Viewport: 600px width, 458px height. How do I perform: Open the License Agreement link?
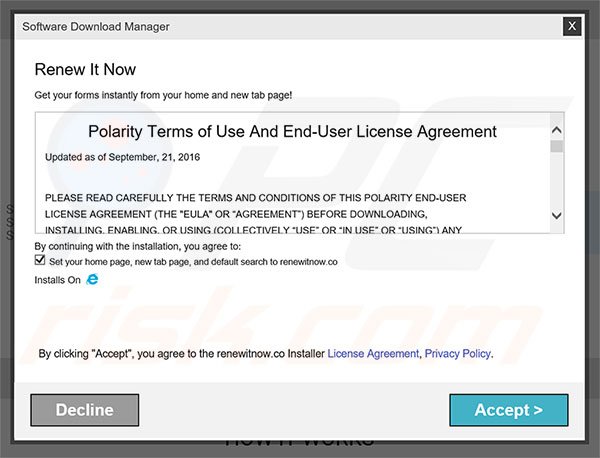[373, 354]
